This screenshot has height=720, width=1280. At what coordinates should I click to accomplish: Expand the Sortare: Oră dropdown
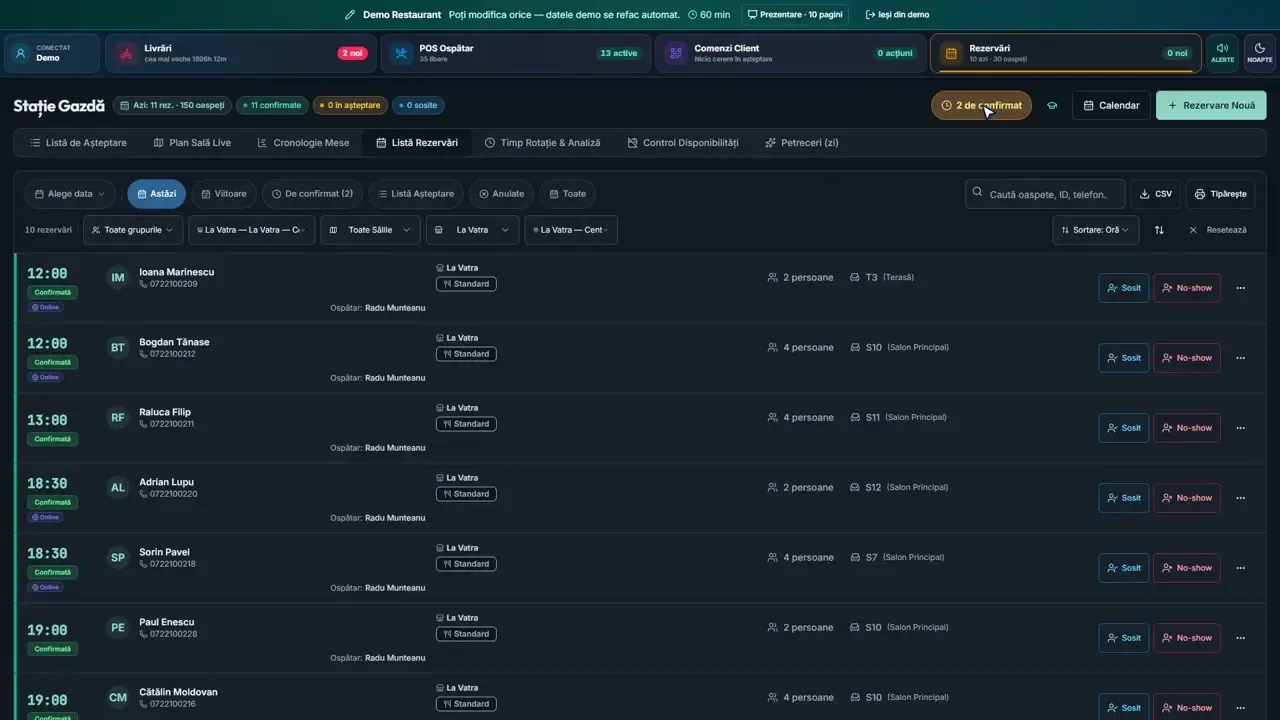point(1095,230)
